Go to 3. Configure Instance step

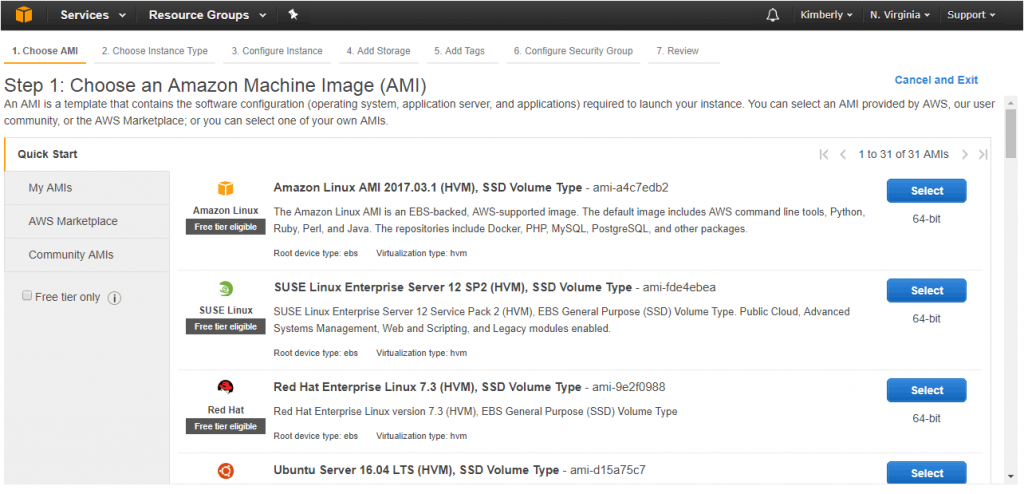coord(277,51)
